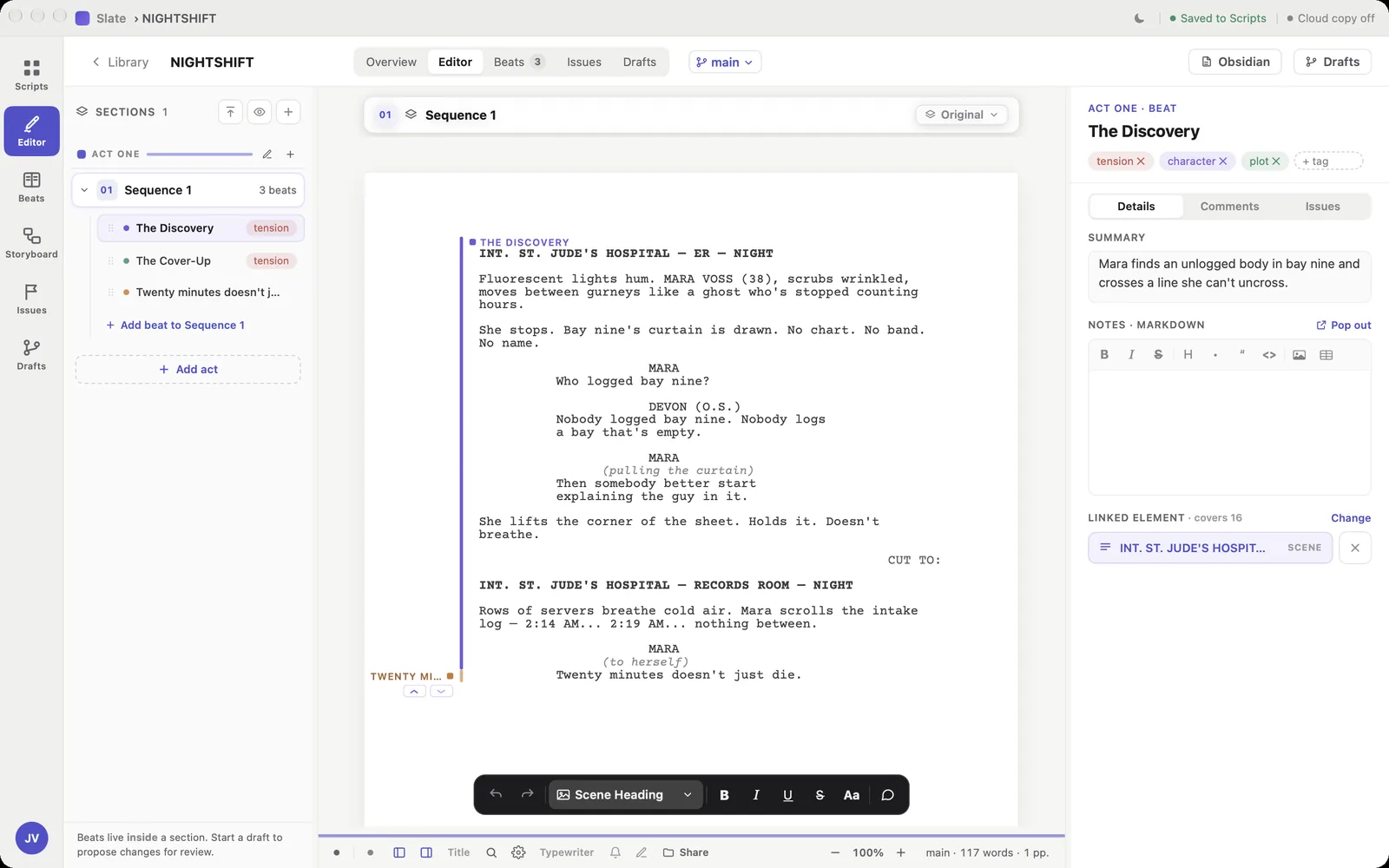This screenshot has width=1389, height=868.
Task: Open the Drafts view in the sidebar
Action: click(x=31, y=354)
